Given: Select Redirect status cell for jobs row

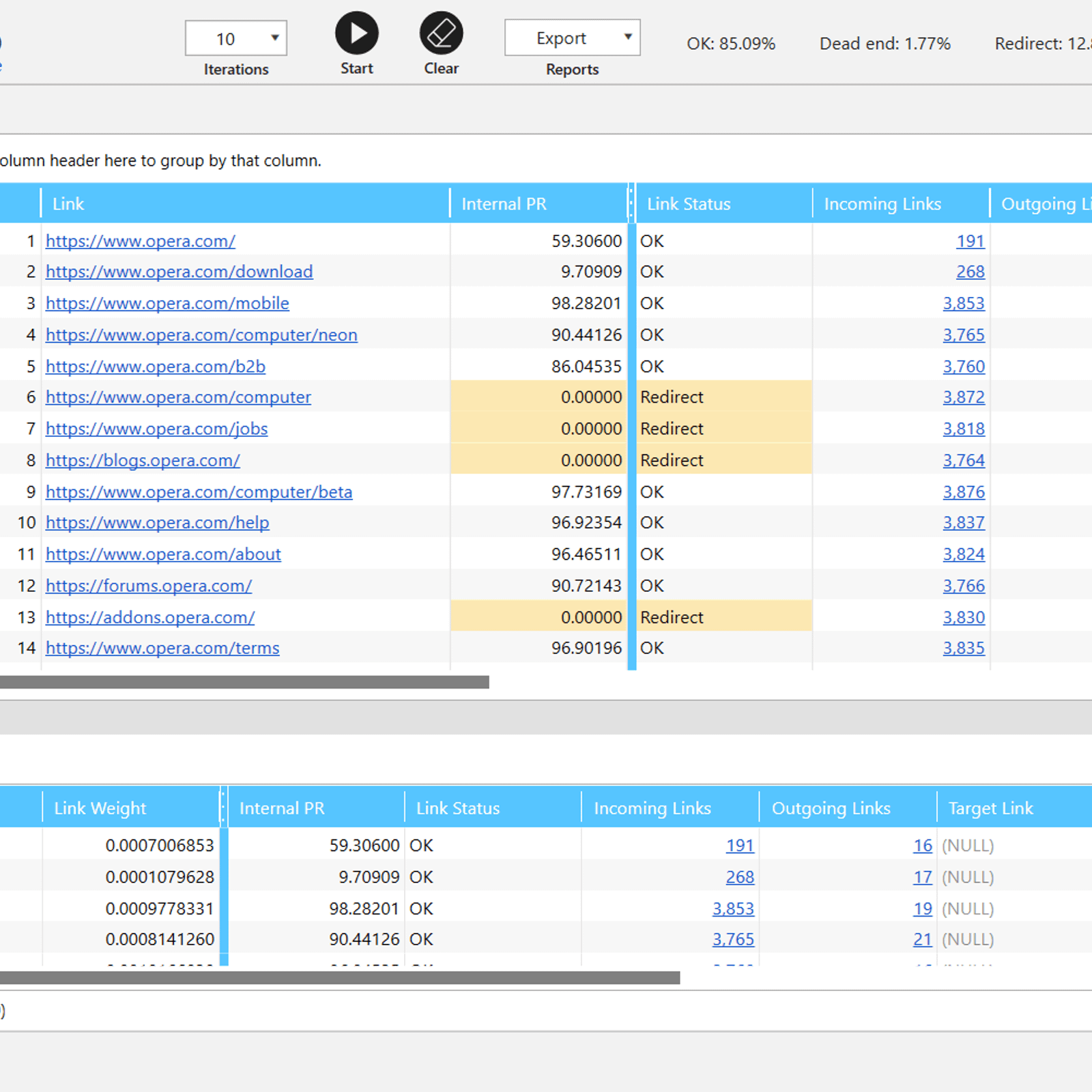Looking at the screenshot, I should click(724, 429).
